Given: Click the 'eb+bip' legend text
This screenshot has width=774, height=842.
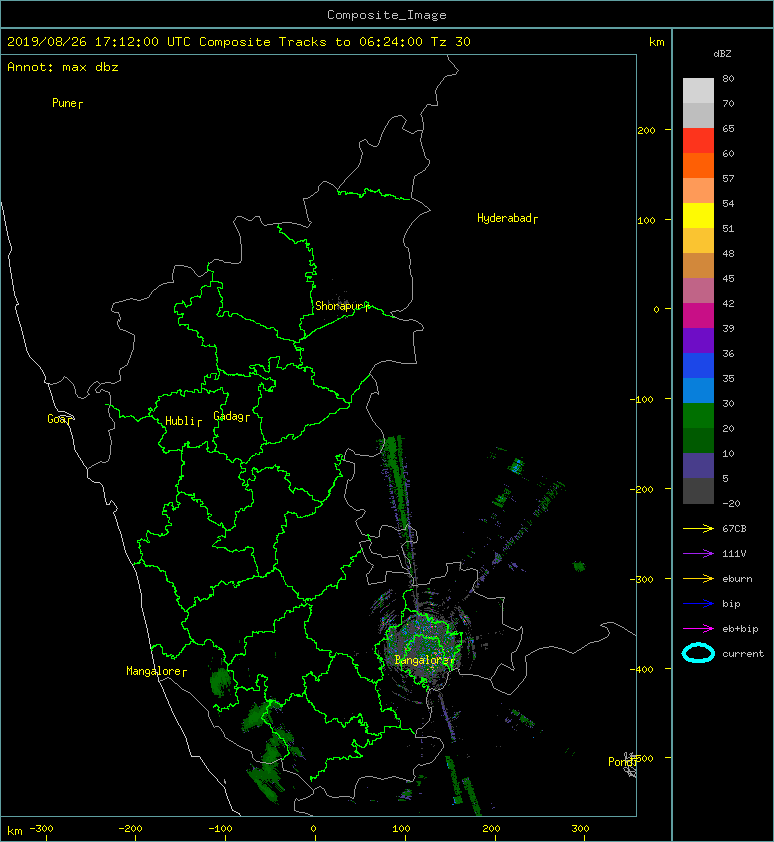Looking at the screenshot, I should [x=740, y=629].
